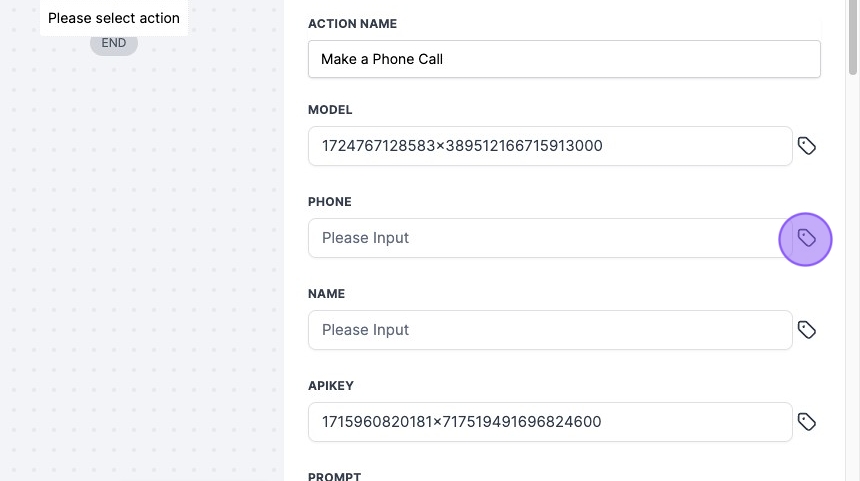
Task: Click the END node on the canvas
Action: coord(114,43)
